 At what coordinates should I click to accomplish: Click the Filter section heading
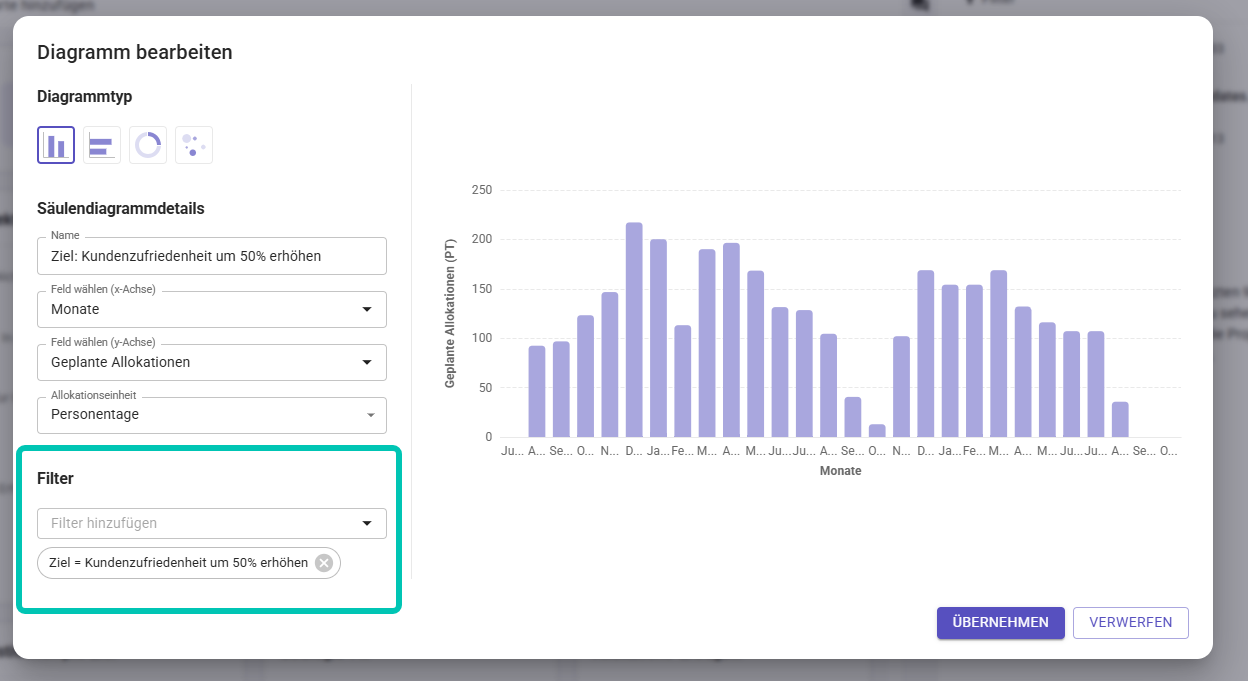click(56, 479)
